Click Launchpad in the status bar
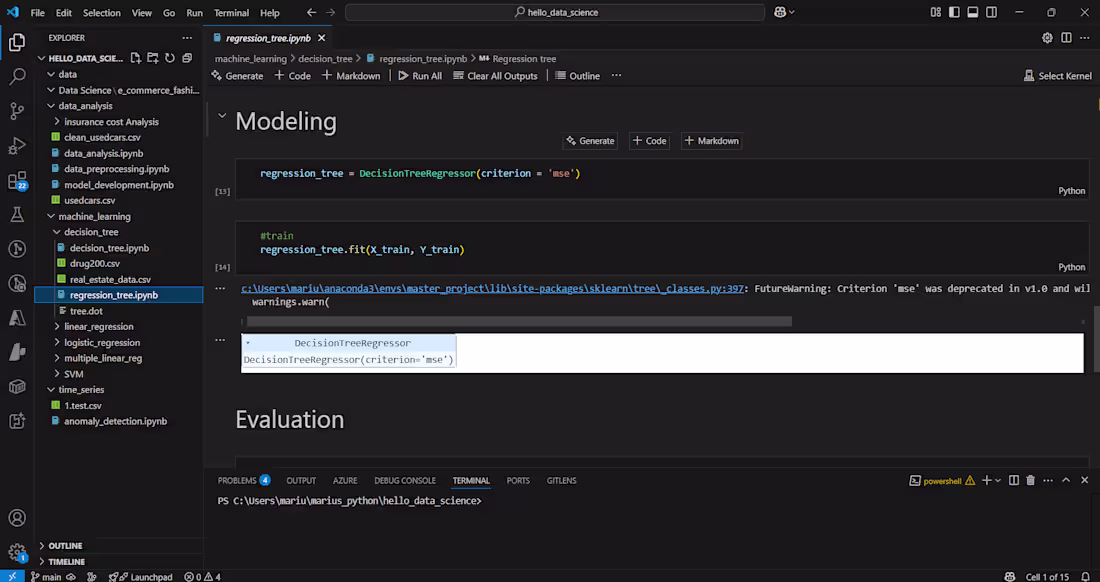 141,576
